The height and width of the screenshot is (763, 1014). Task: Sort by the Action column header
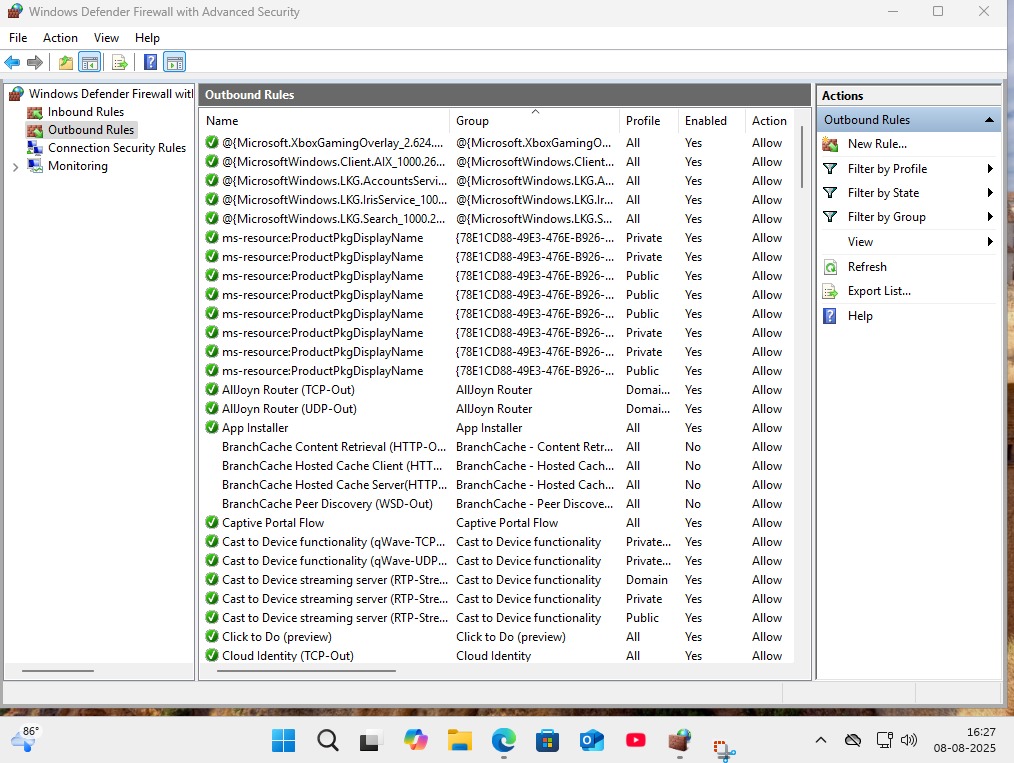(771, 121)
